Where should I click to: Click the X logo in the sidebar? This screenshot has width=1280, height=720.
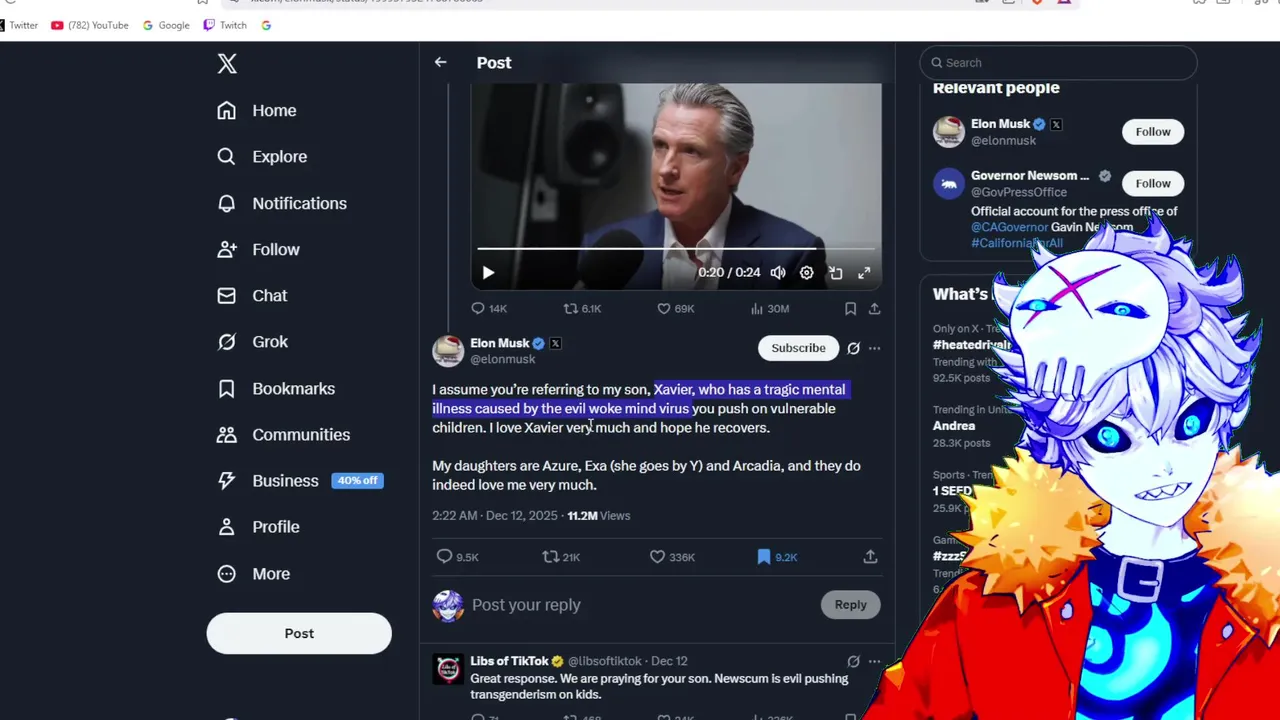click(227, 64)
